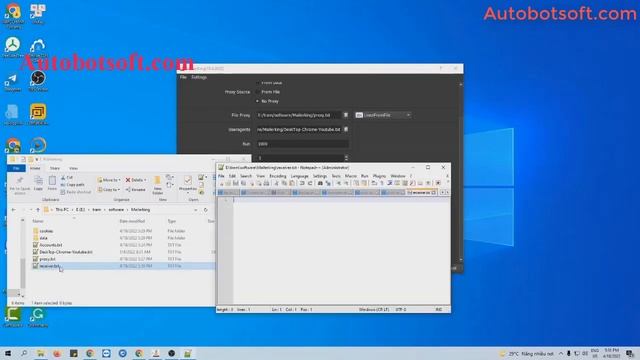The image size is (640, 360).
Task: Click Rename in the Explorer ribbon
Action: [x=136, y=190]
